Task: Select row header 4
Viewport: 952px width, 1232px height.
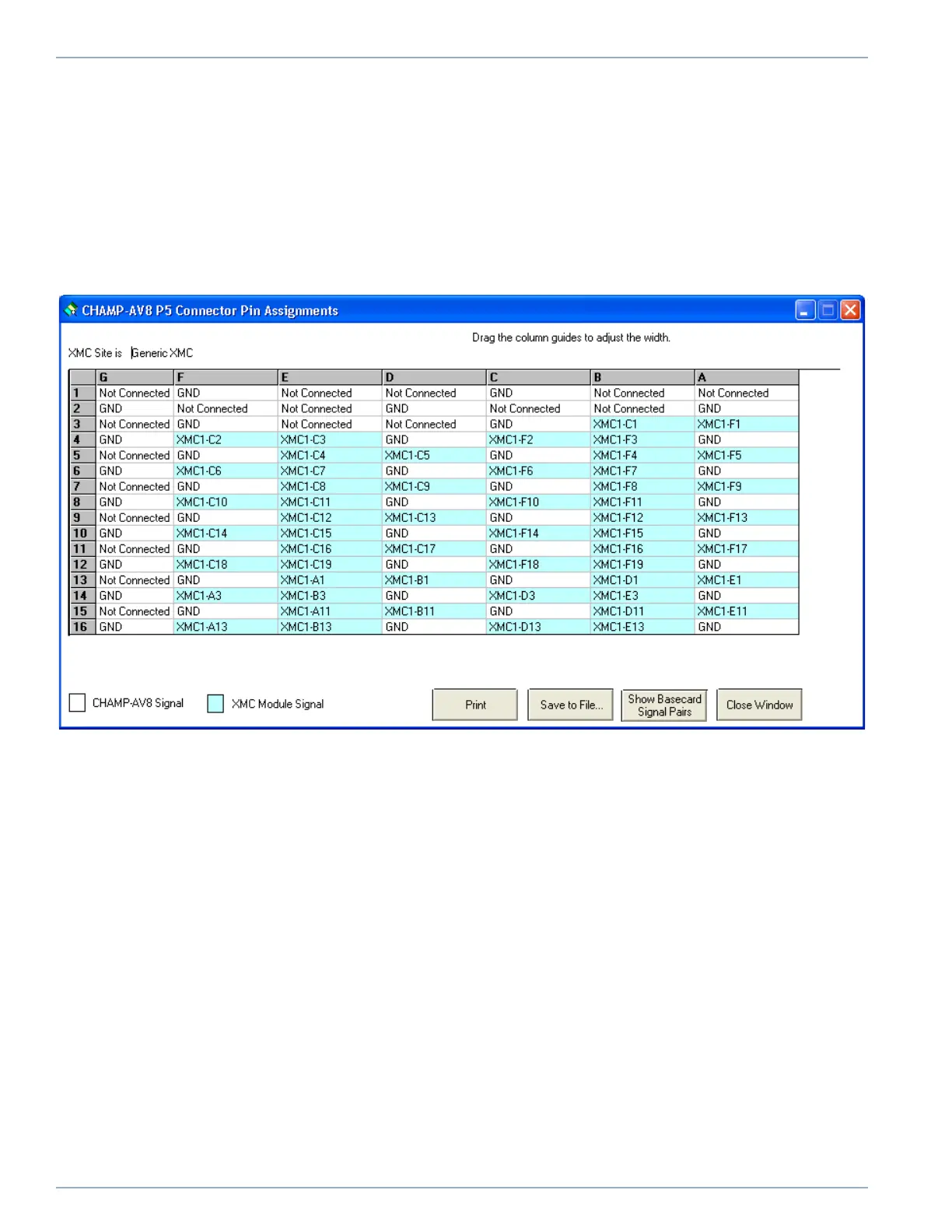Action: pyautogui.click(x=82, y=439)
